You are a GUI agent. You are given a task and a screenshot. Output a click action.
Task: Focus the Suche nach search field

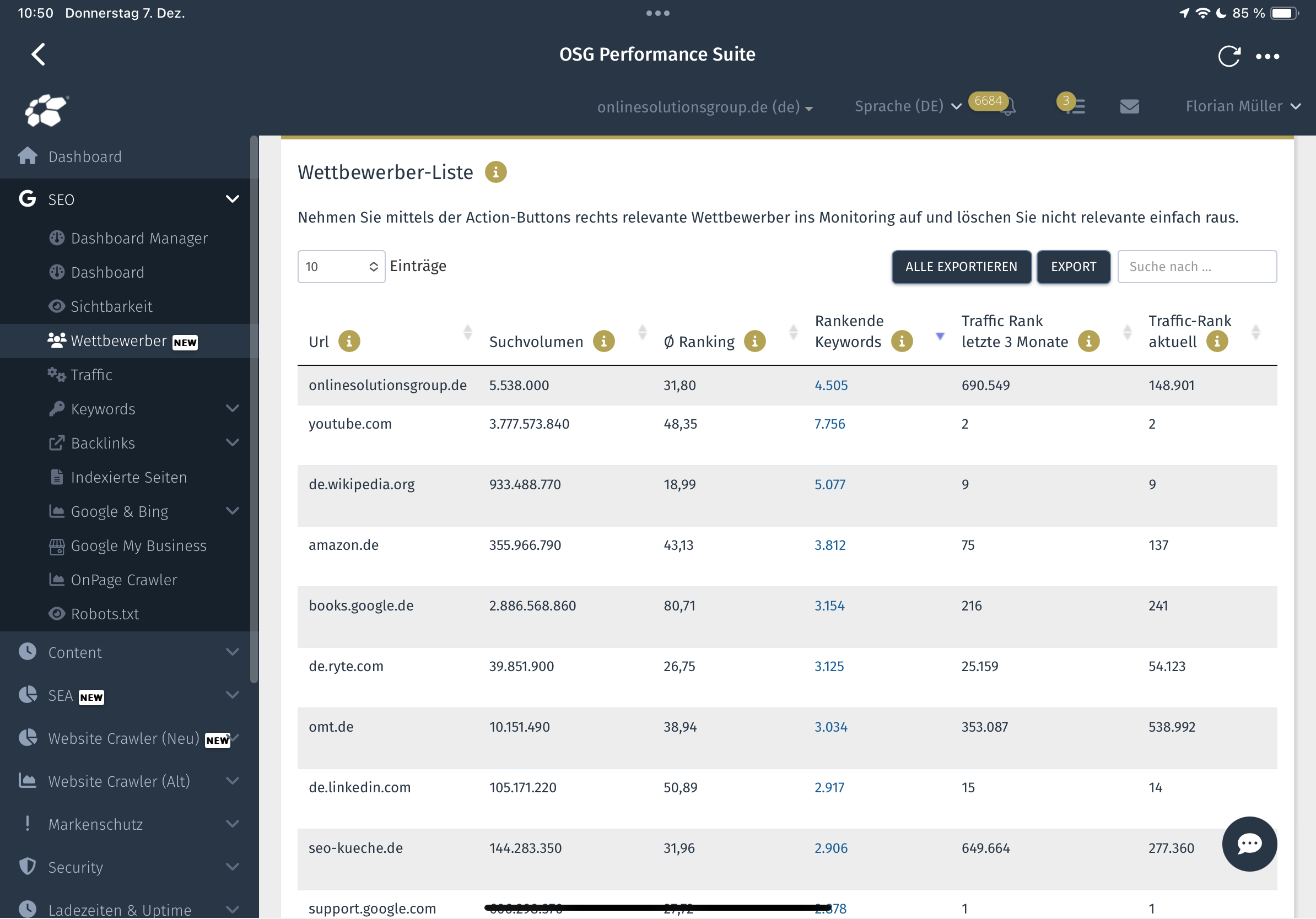(1197, 267)
